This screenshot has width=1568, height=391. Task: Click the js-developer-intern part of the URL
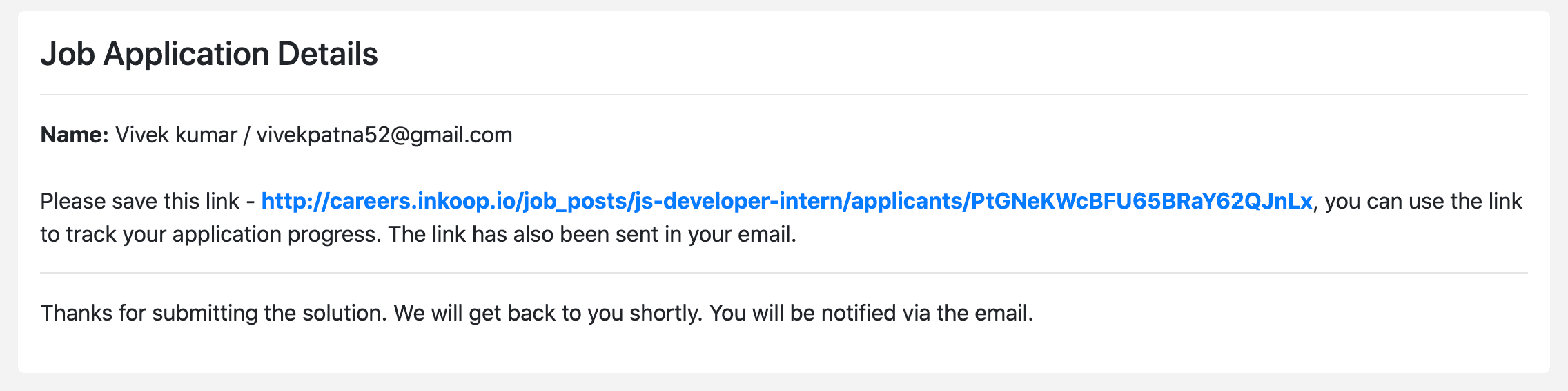pyautogui.click(x=738, y=201)
